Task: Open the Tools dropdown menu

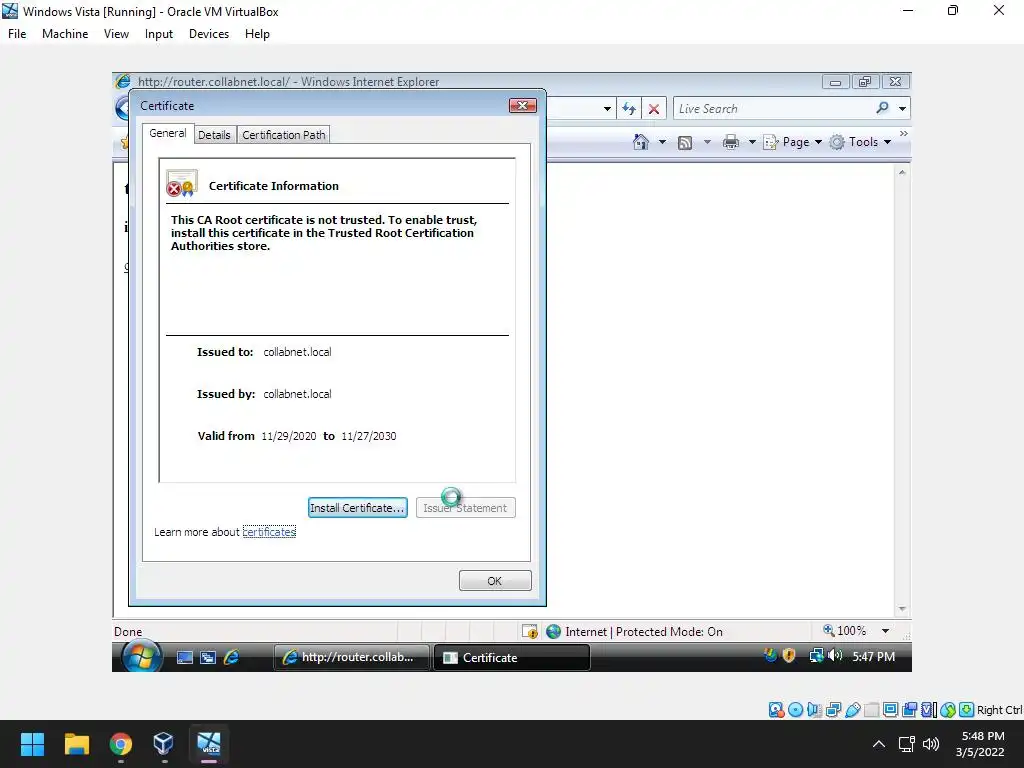Action: coord(860,142)
